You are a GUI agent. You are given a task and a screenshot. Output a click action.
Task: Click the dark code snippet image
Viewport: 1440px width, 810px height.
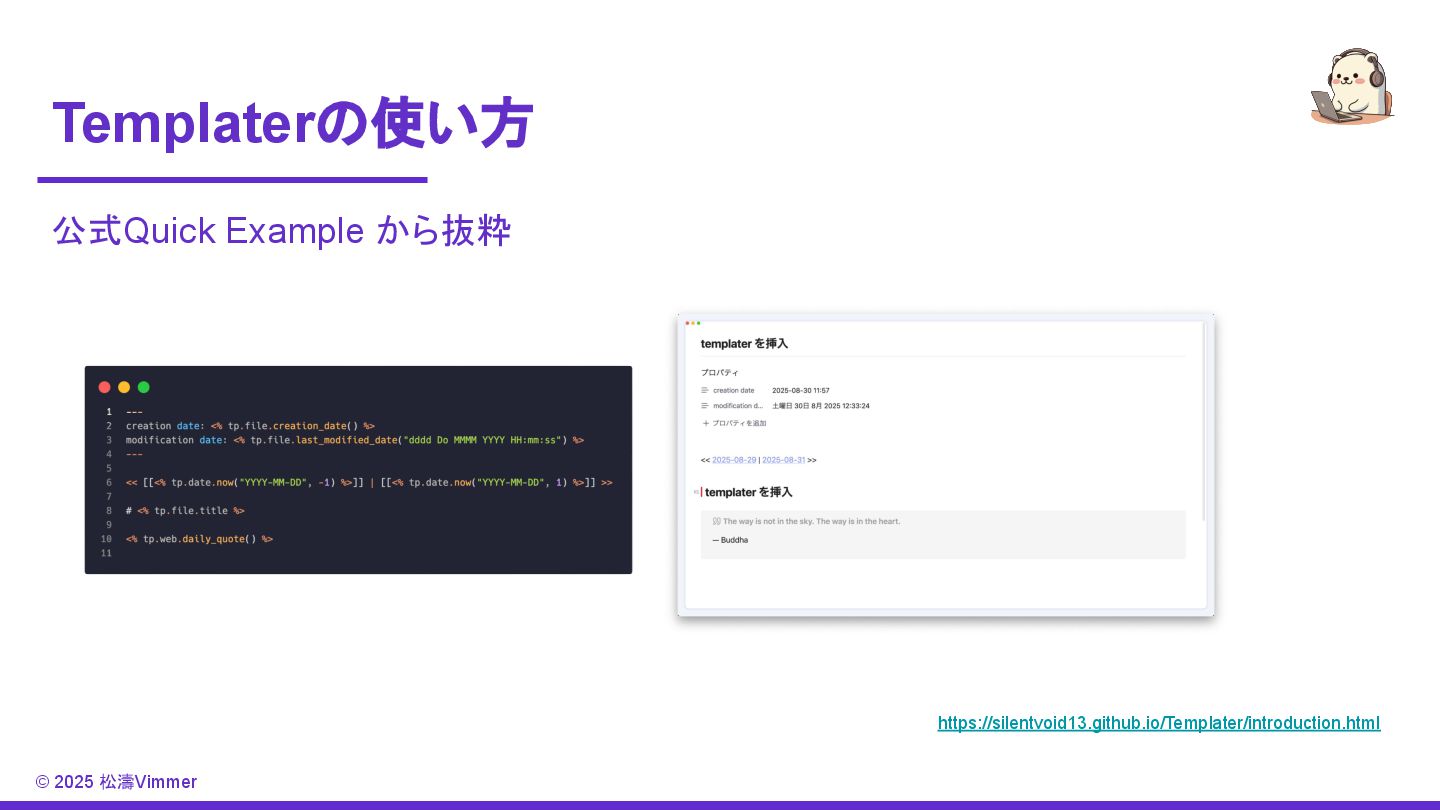[x=358, y=470]
